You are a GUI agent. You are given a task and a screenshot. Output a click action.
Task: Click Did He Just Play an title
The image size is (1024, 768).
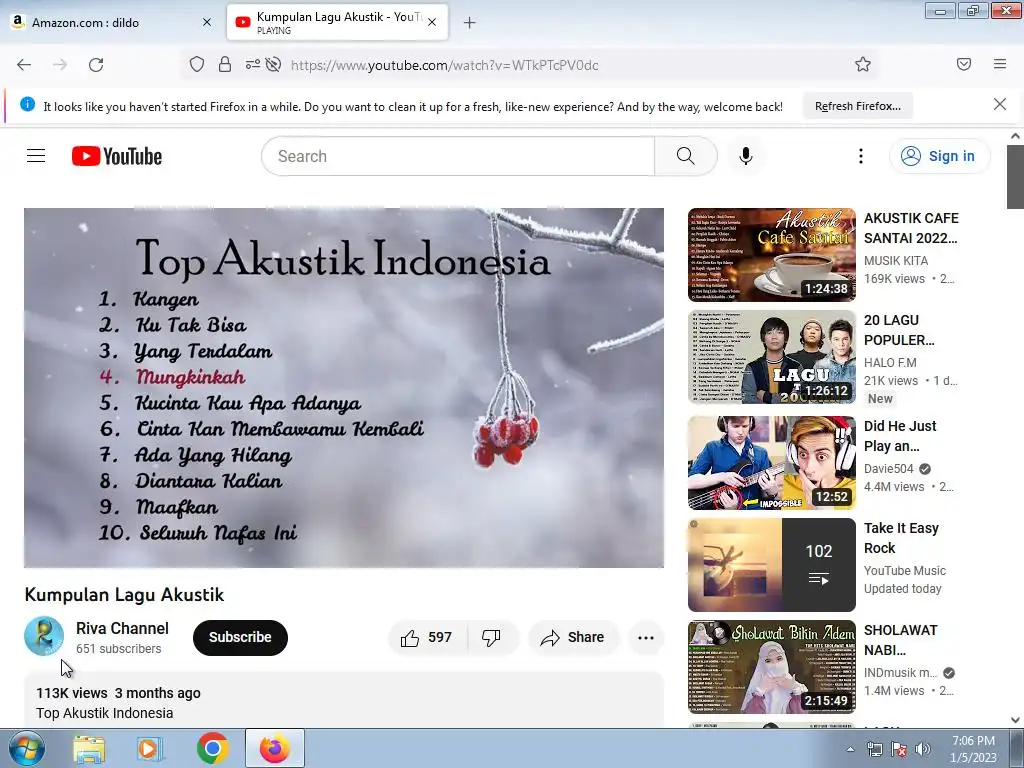[900, 436]
